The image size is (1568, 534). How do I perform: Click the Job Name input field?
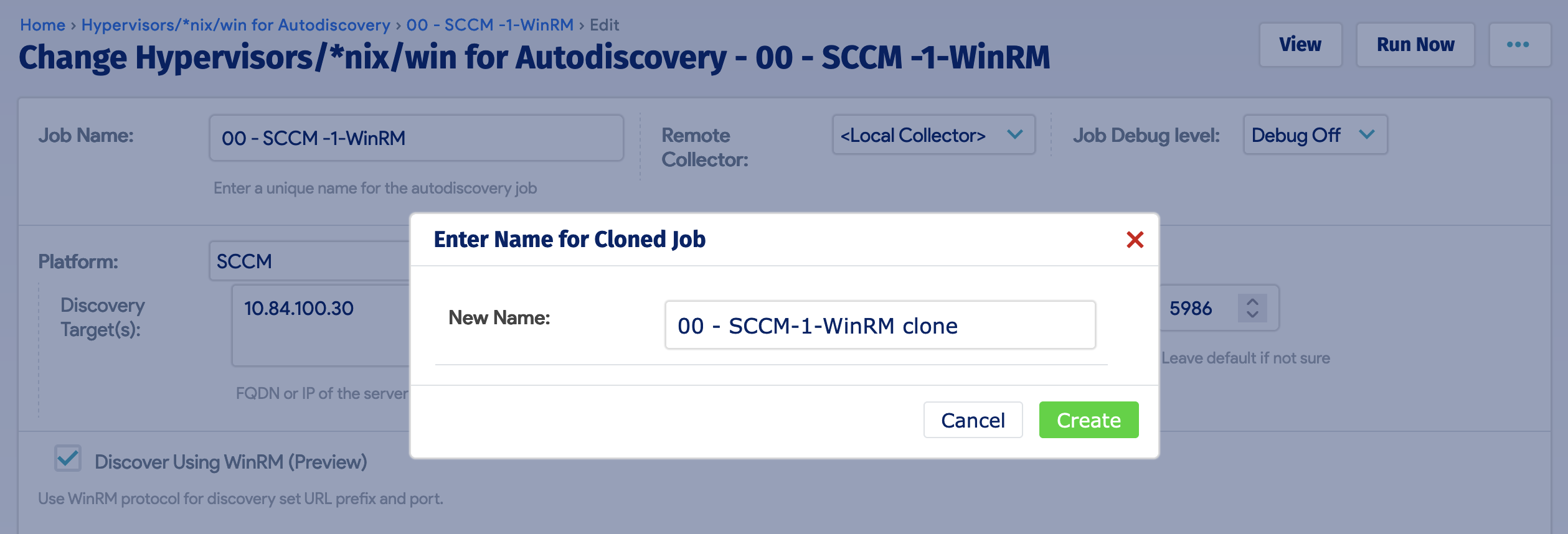point(416,138)
